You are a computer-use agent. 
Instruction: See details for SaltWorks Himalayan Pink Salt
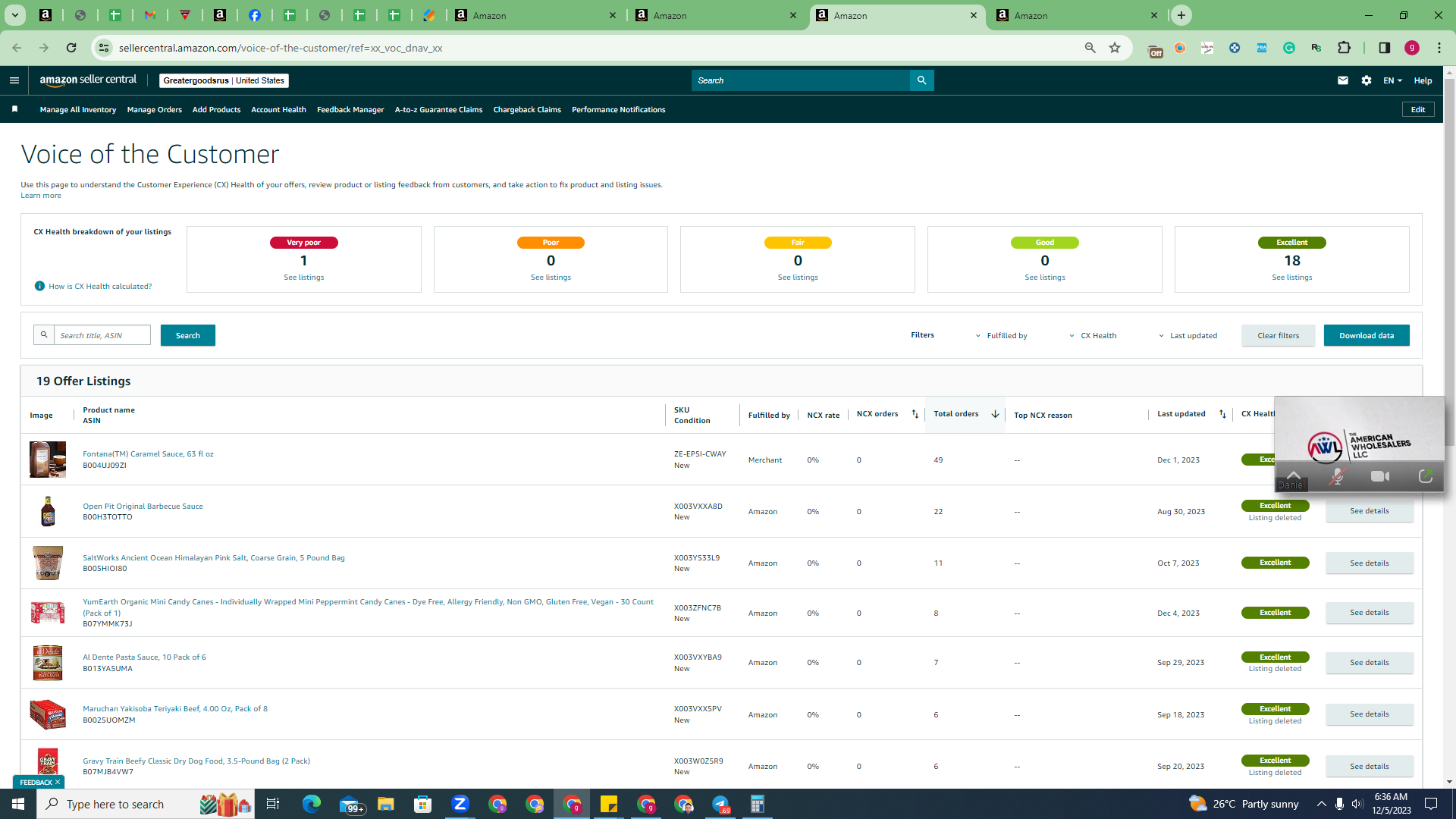coord(1370,563)
